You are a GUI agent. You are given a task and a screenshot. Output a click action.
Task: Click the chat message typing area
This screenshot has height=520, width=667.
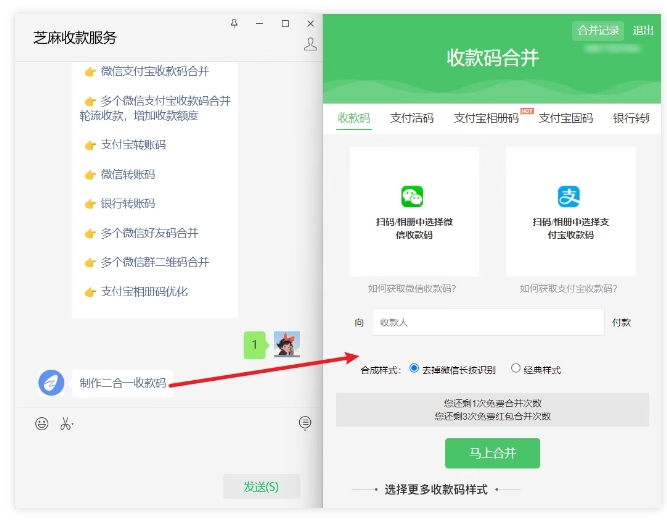pos(168,452)
